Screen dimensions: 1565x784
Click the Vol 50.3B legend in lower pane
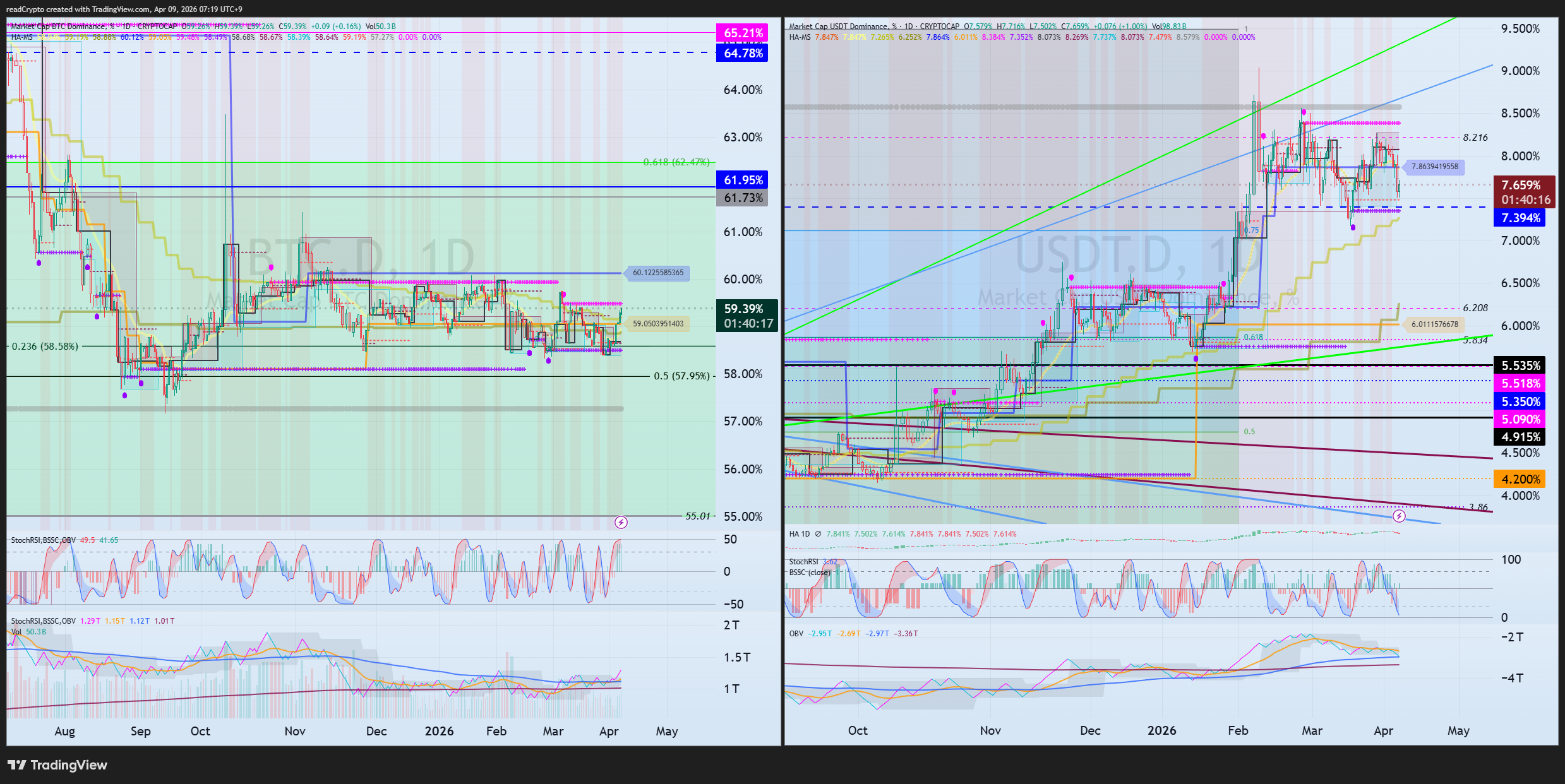(x=28, y=632)
